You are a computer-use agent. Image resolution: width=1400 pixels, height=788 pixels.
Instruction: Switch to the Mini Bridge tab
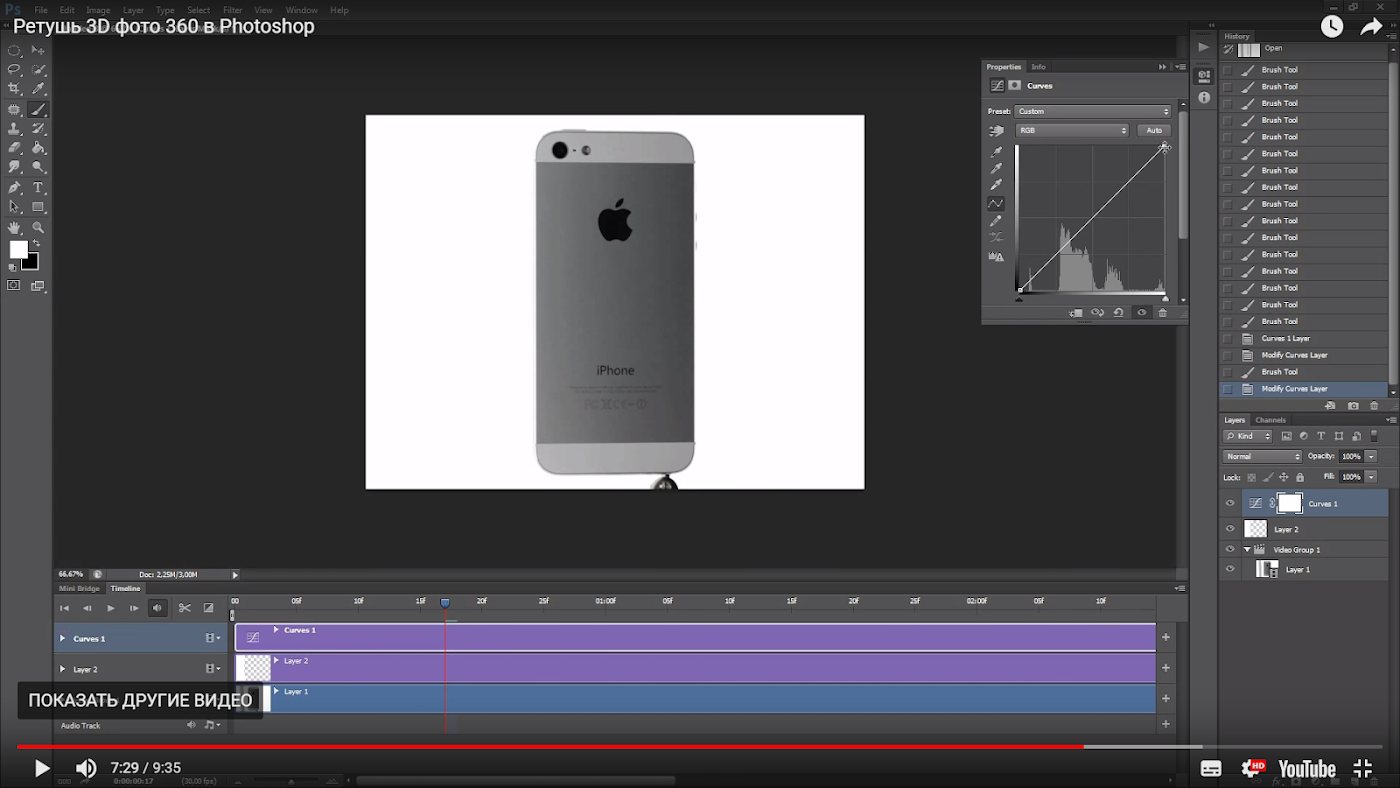(80, 588)
